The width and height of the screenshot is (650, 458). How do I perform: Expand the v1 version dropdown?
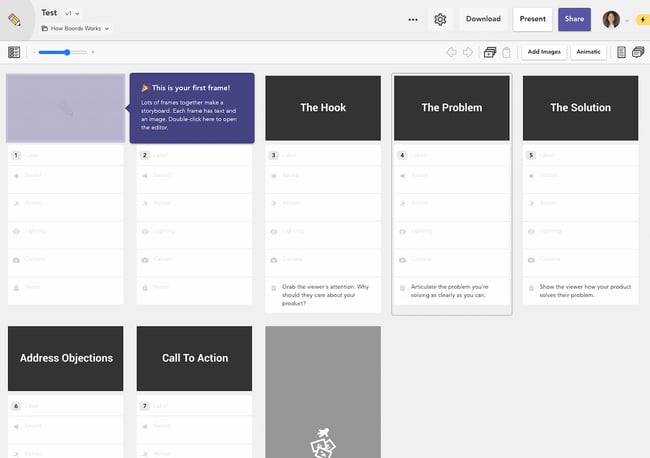click(73, 13)
